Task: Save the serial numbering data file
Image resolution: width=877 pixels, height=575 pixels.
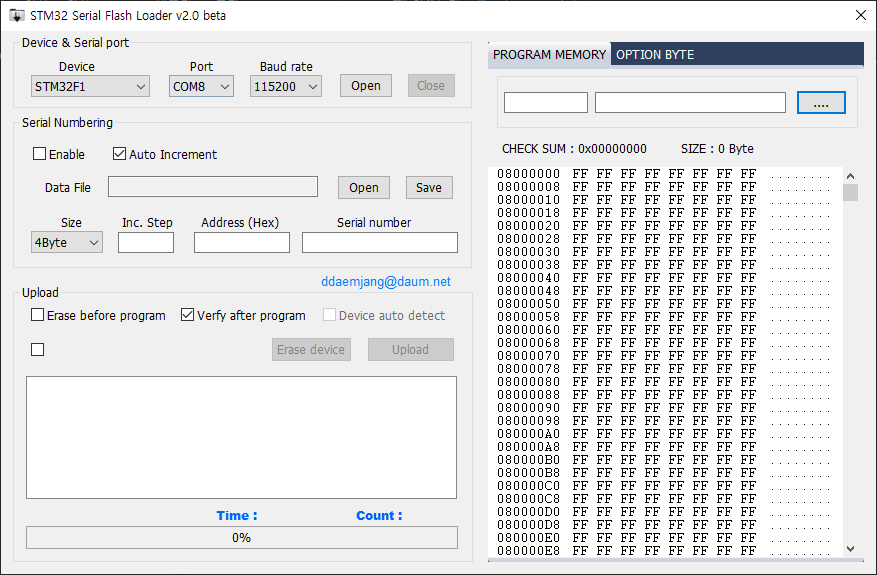Action: click(x=429, y=187)
